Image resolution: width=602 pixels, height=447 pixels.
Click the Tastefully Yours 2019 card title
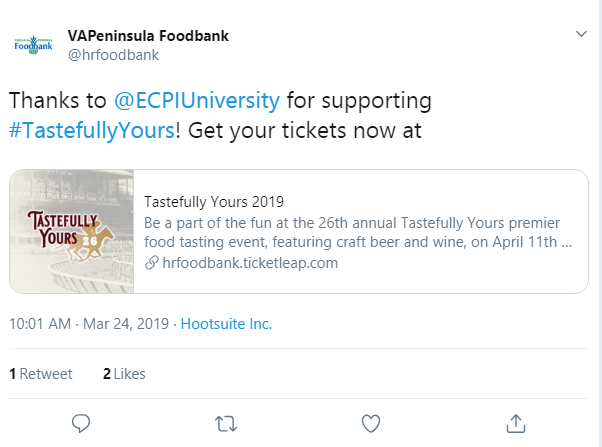(214, 202)
